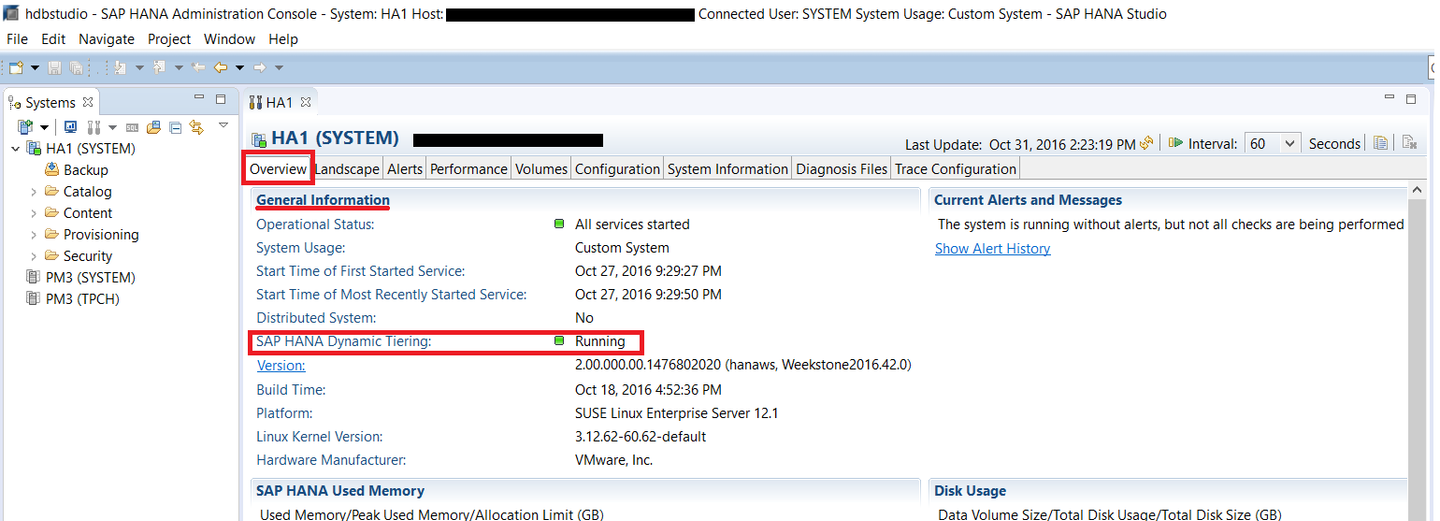Click the copy pages icon beside Seconds
1440x521 pixels.
[x=1380, y=143]
